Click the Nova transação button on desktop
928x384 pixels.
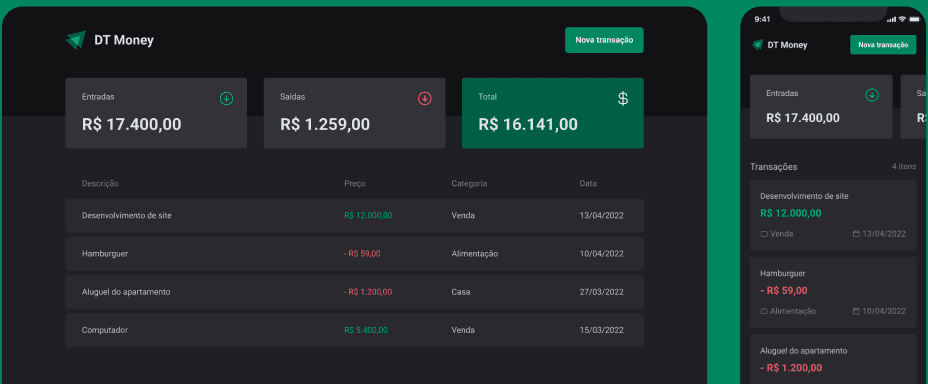604,40
